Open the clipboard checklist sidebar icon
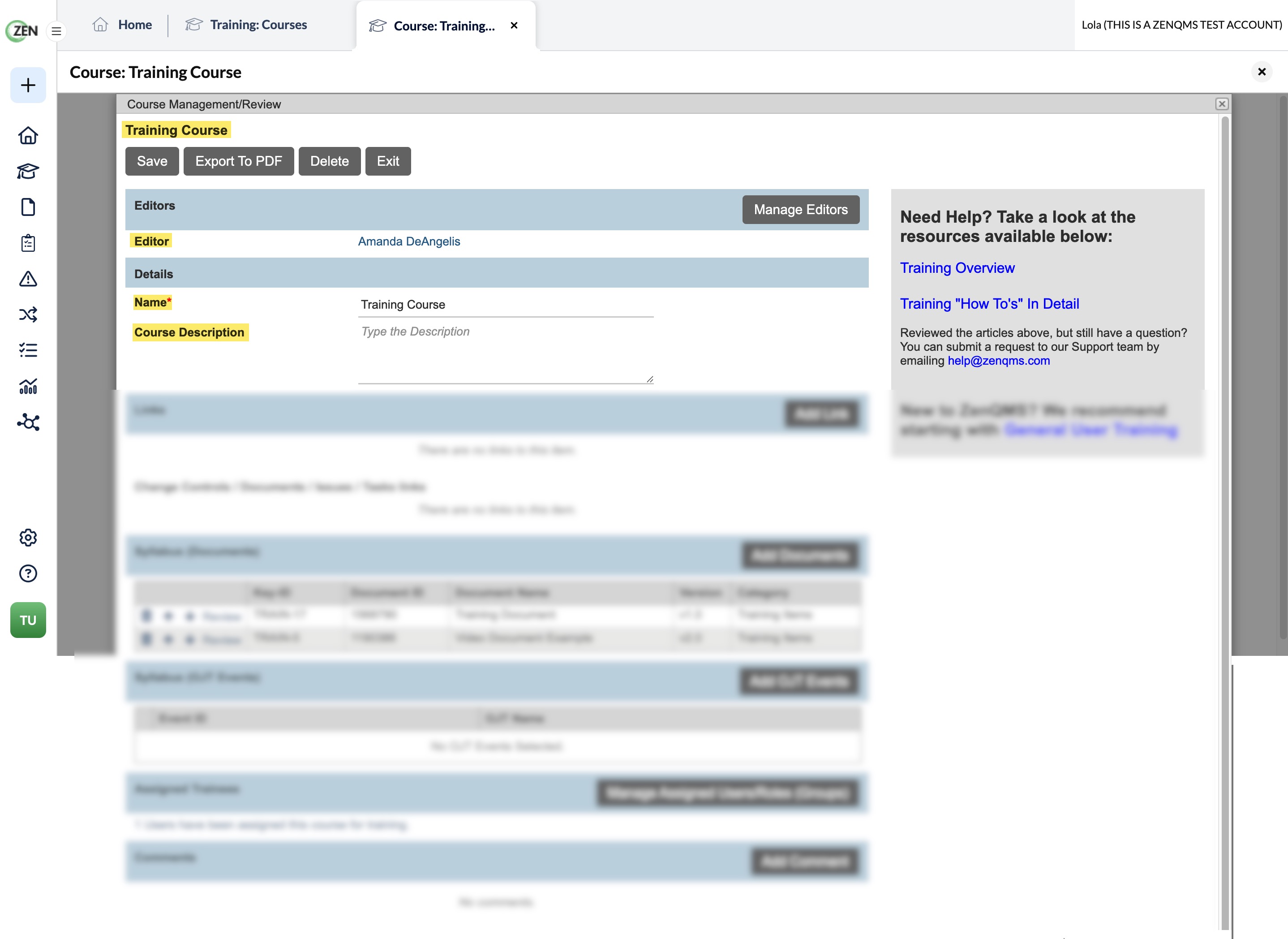The height and width of the screenshot is (939, 1288). tap(28, 243)
